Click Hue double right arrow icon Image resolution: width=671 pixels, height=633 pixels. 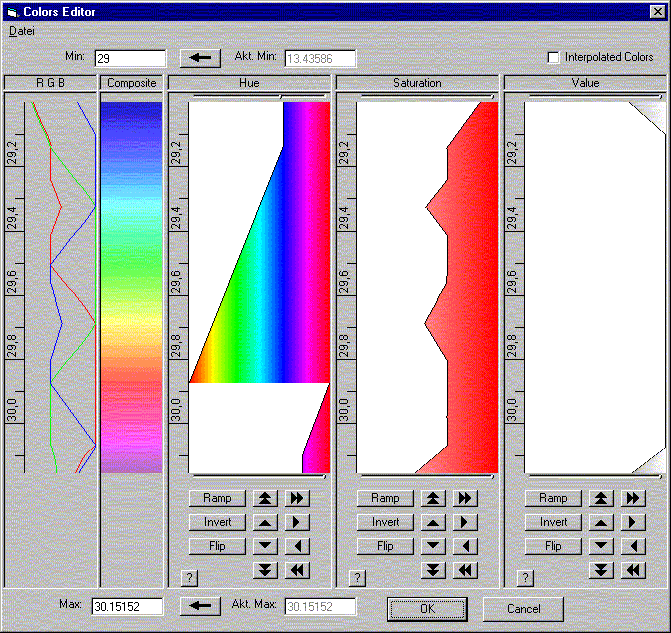(x=297, y=498)
